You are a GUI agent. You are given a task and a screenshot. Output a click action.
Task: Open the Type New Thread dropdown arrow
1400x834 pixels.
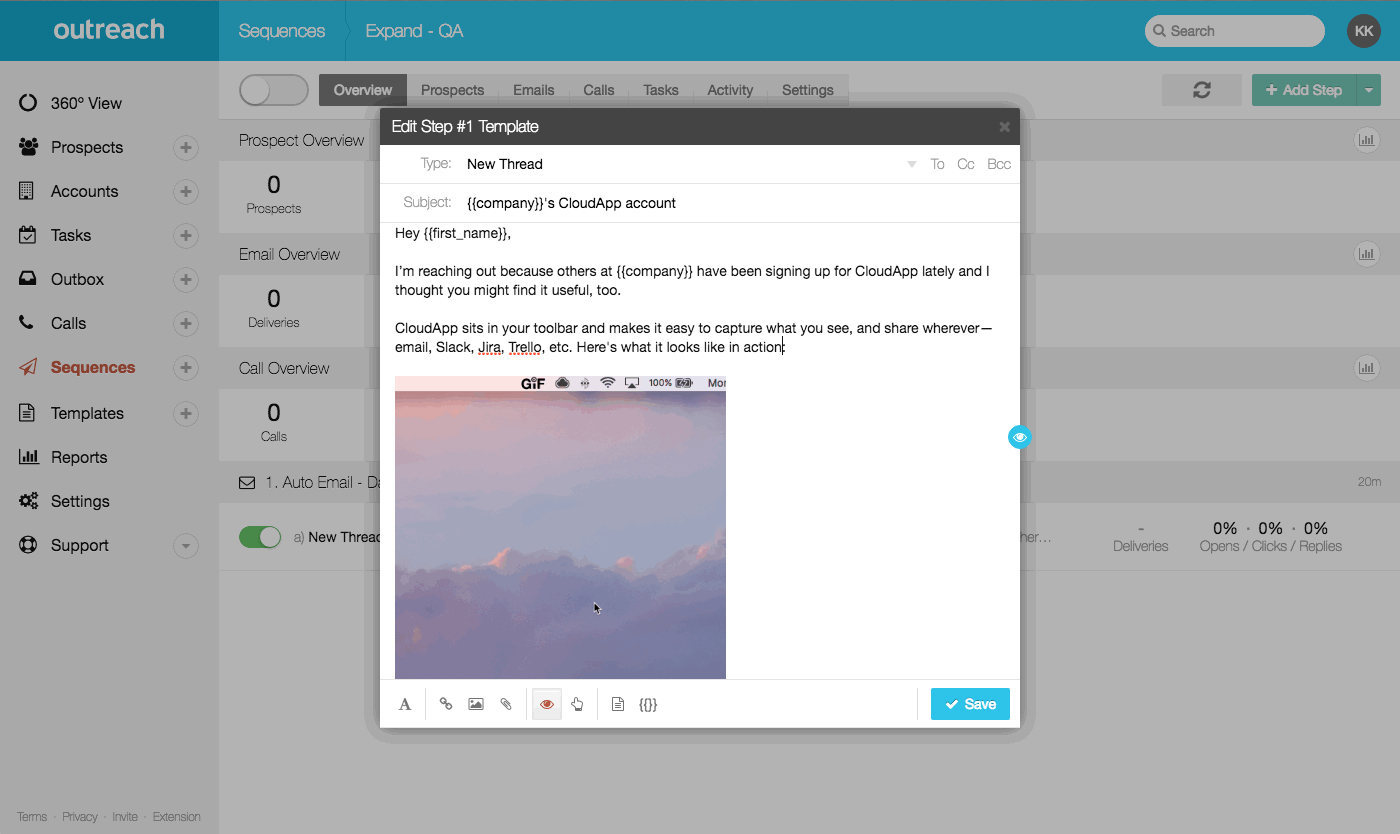[x=911, y=164]
